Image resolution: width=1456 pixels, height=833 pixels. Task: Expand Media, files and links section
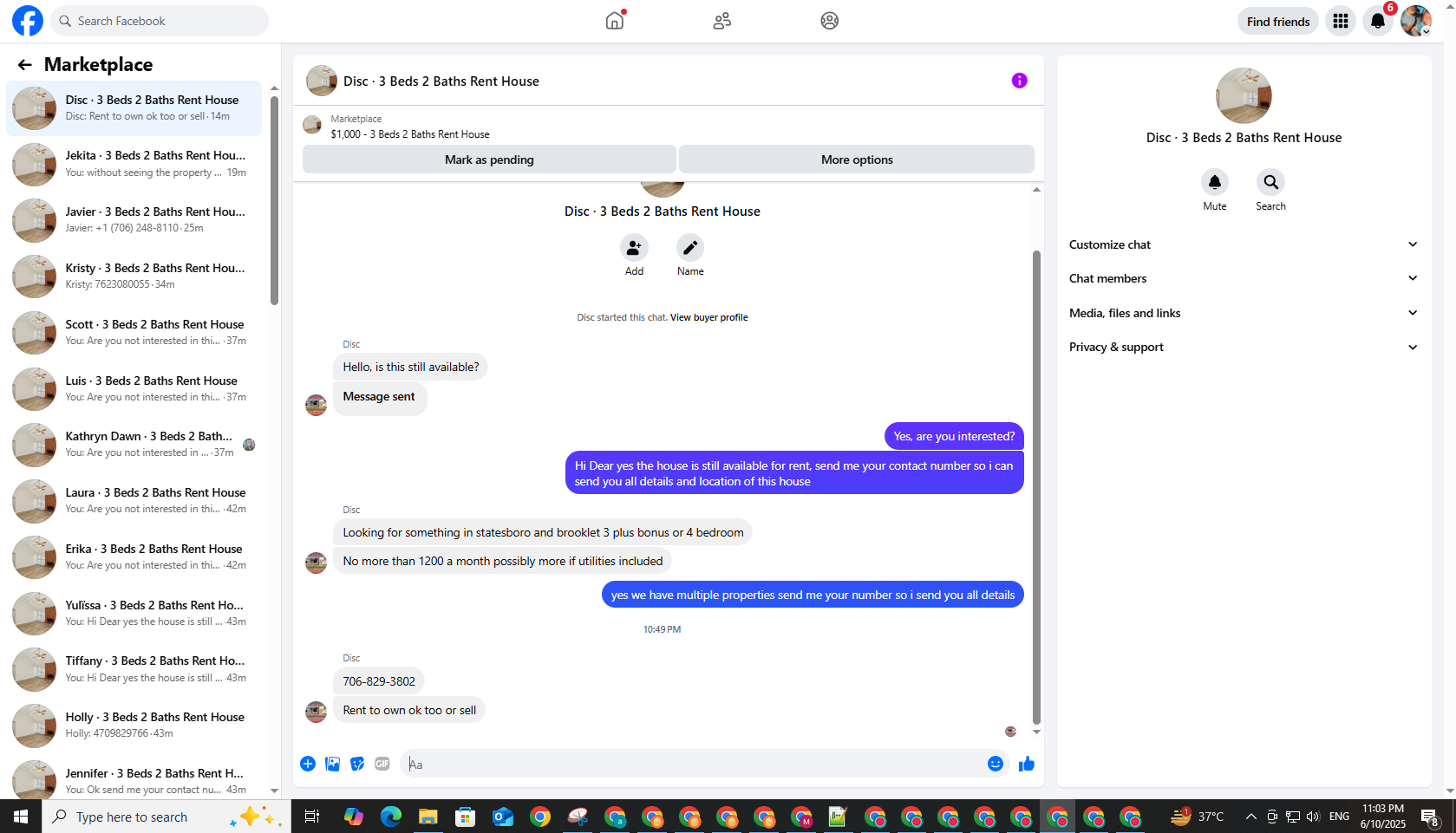(1244, 313)
